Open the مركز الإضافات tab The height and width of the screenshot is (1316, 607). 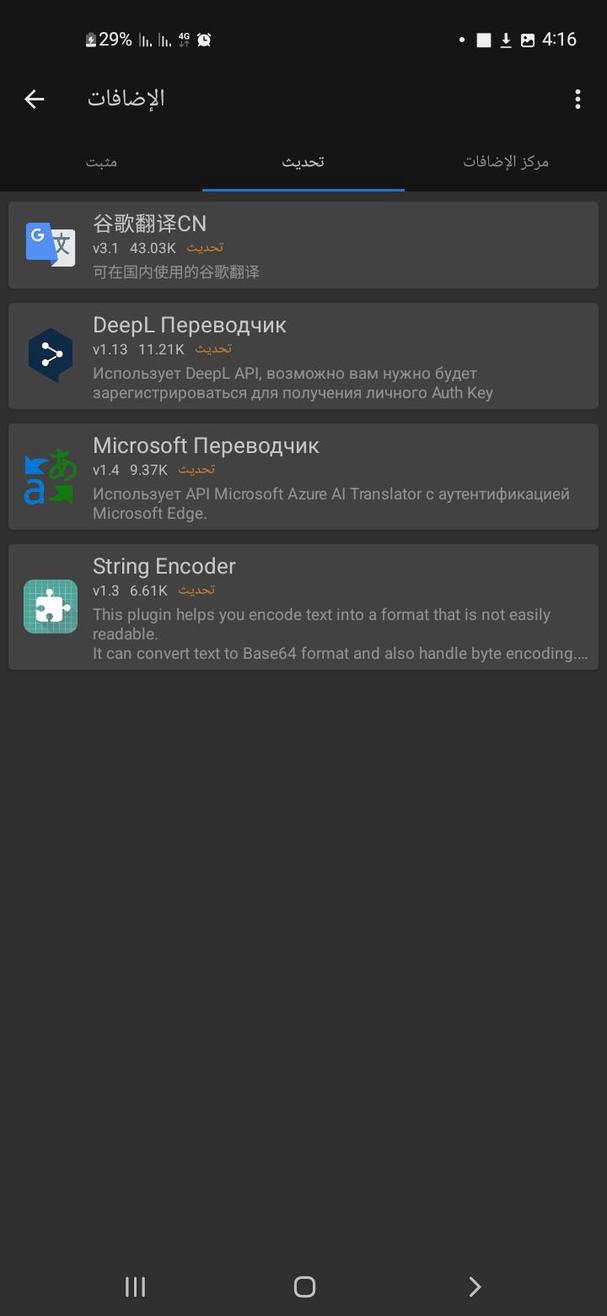(x=506, y=162)
